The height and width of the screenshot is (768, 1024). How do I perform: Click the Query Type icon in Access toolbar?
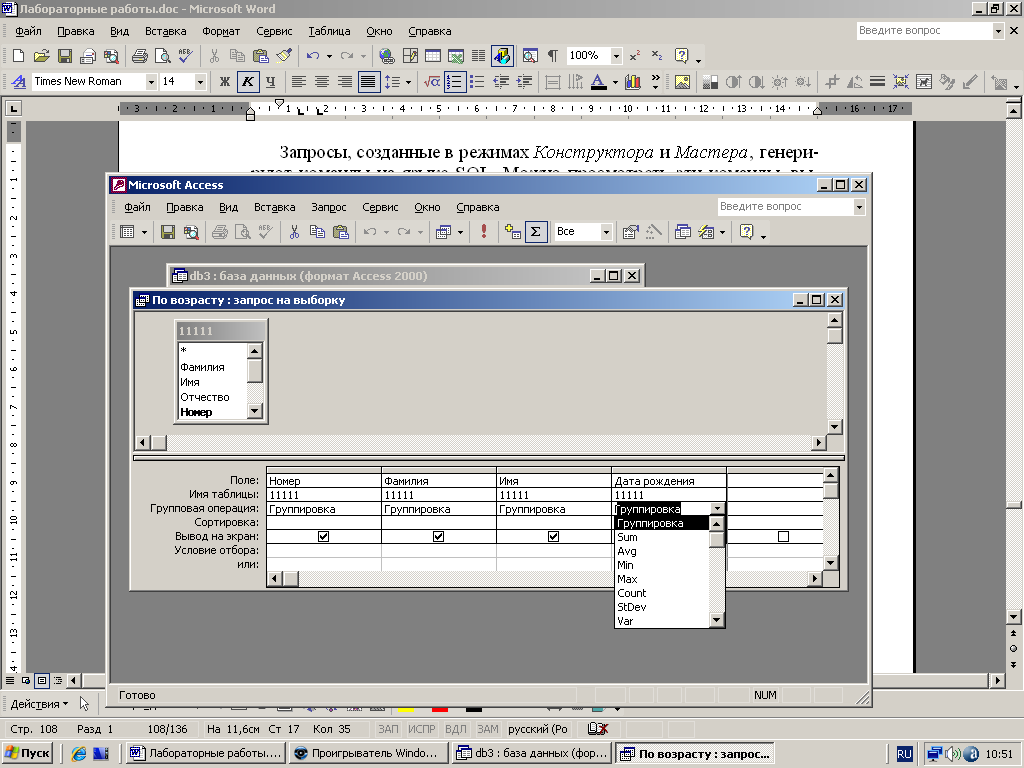pyautogui.click(x=443, y=232)
